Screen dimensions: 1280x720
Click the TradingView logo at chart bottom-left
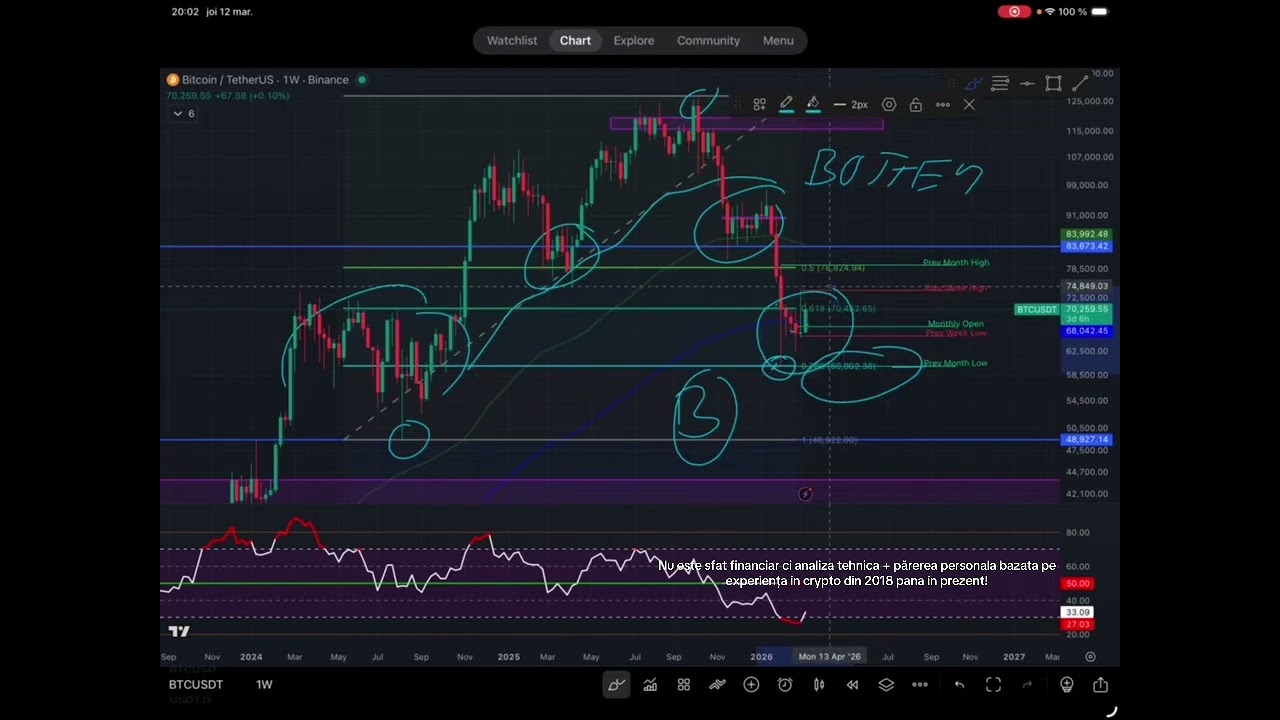coord(179,631)
